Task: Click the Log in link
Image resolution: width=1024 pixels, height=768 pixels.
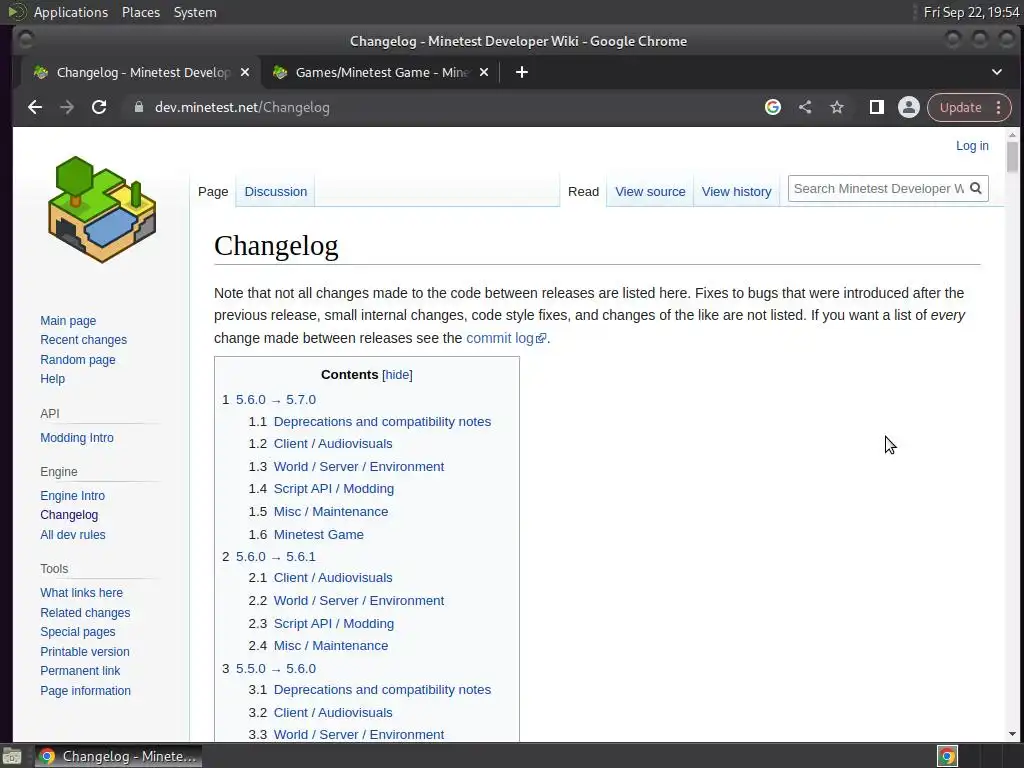Action: tap(972, 146)
